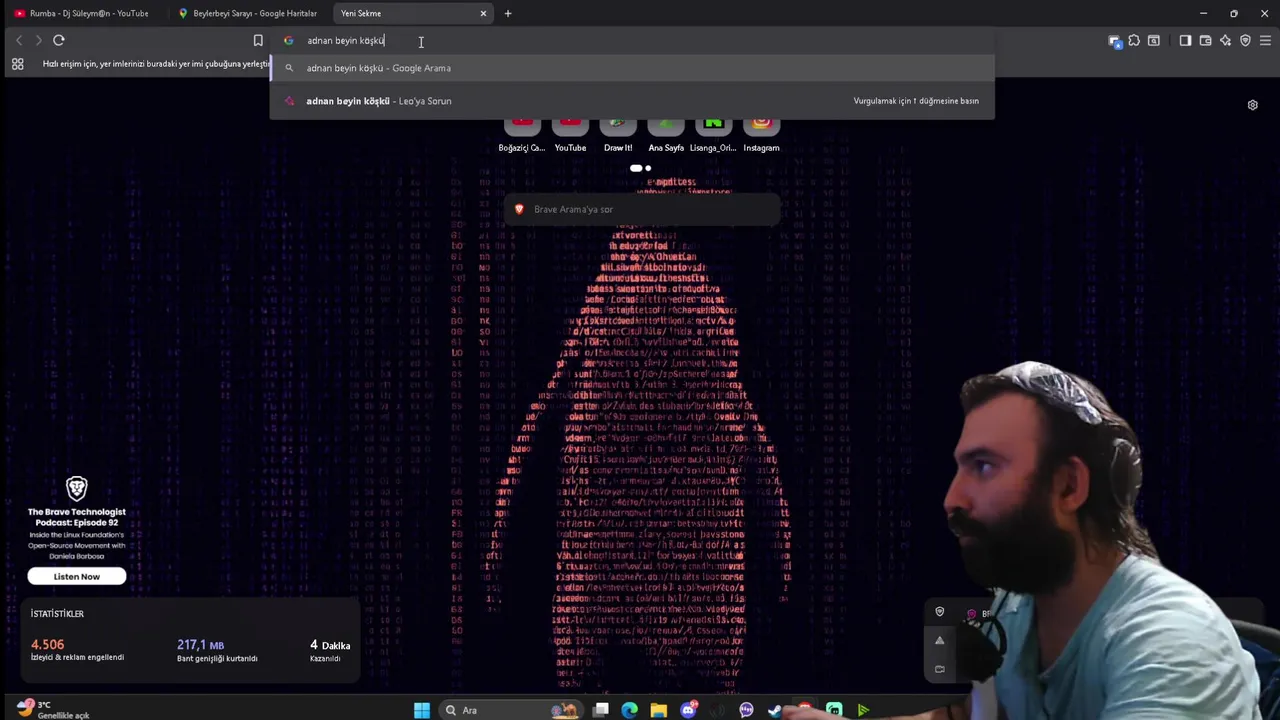Open the tab-star extension icon in toolbar

[x=1115, y=41]
